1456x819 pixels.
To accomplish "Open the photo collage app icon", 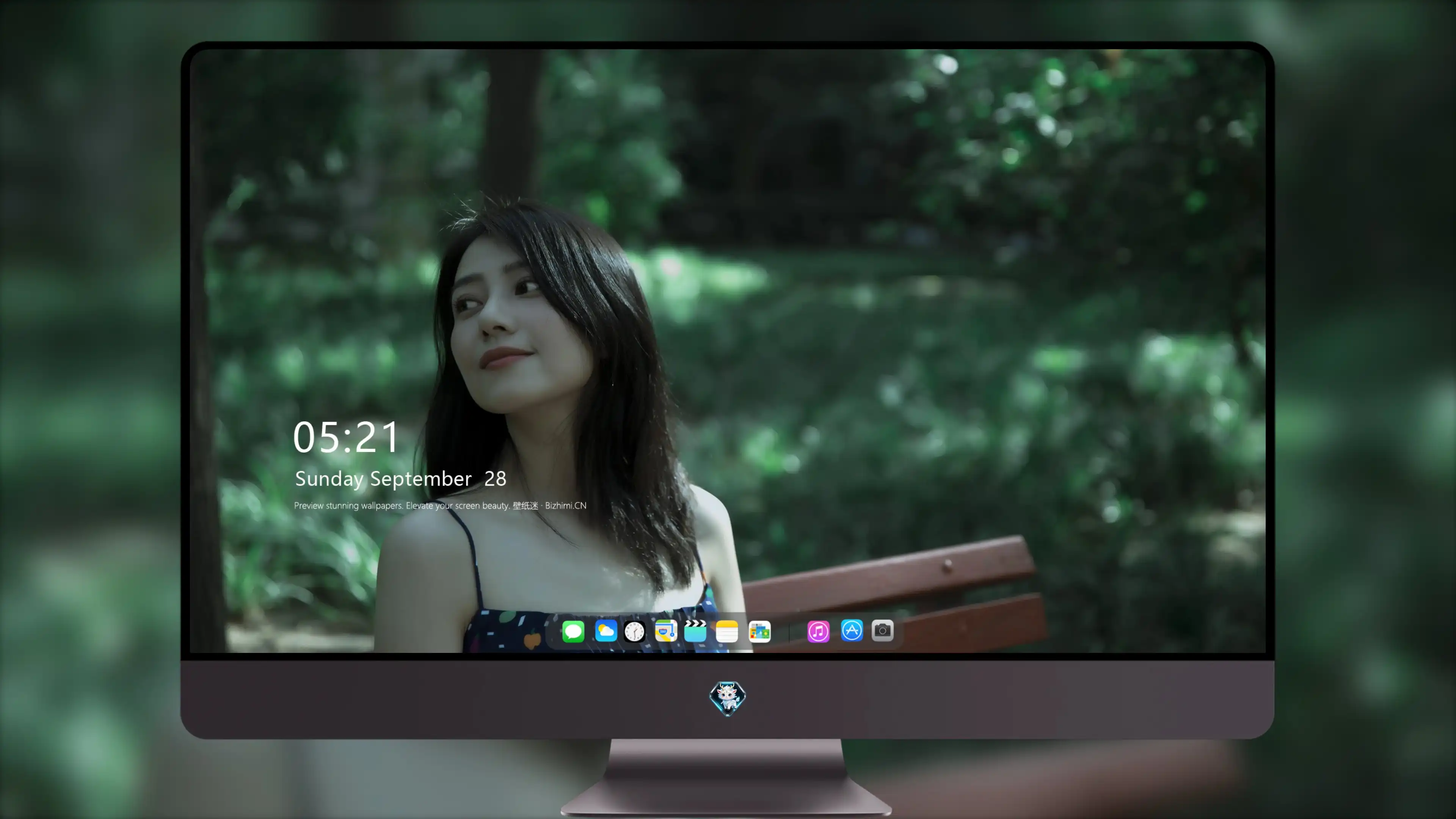I will (x=759, y=631).
